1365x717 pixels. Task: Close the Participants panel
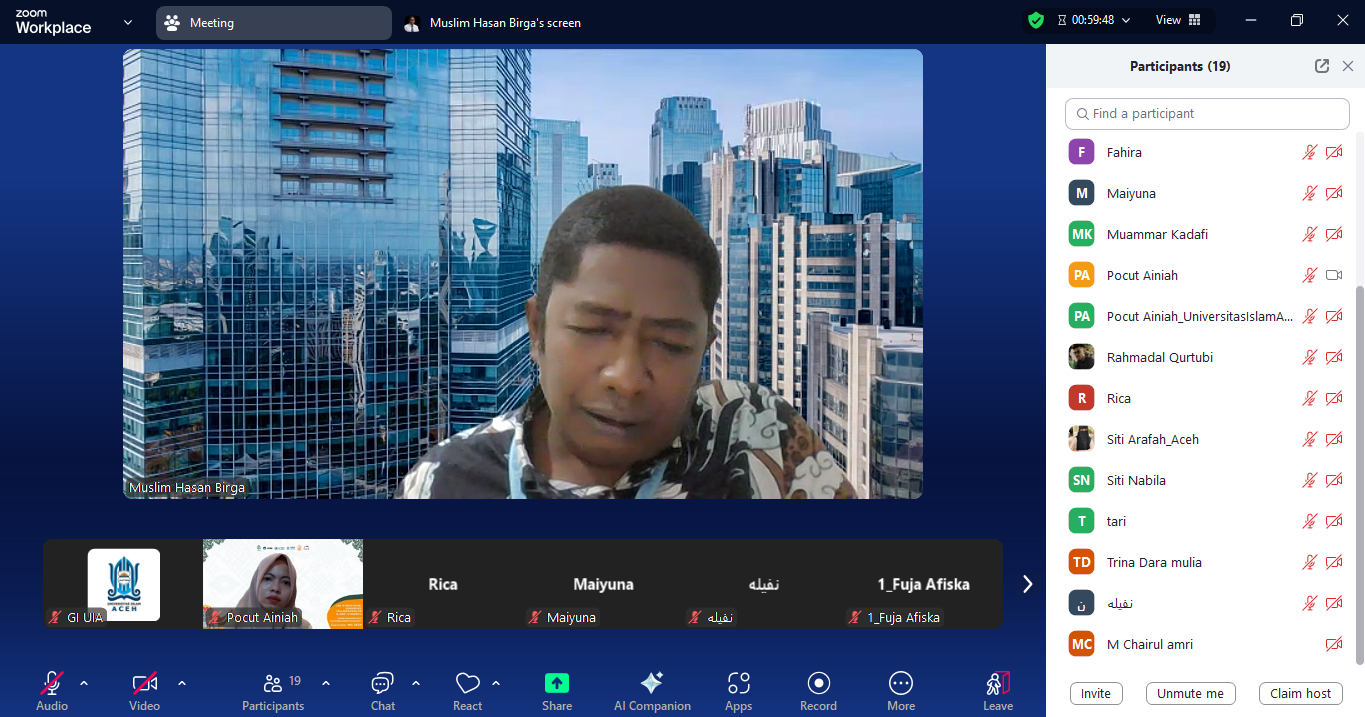[x=1348, y=66]
